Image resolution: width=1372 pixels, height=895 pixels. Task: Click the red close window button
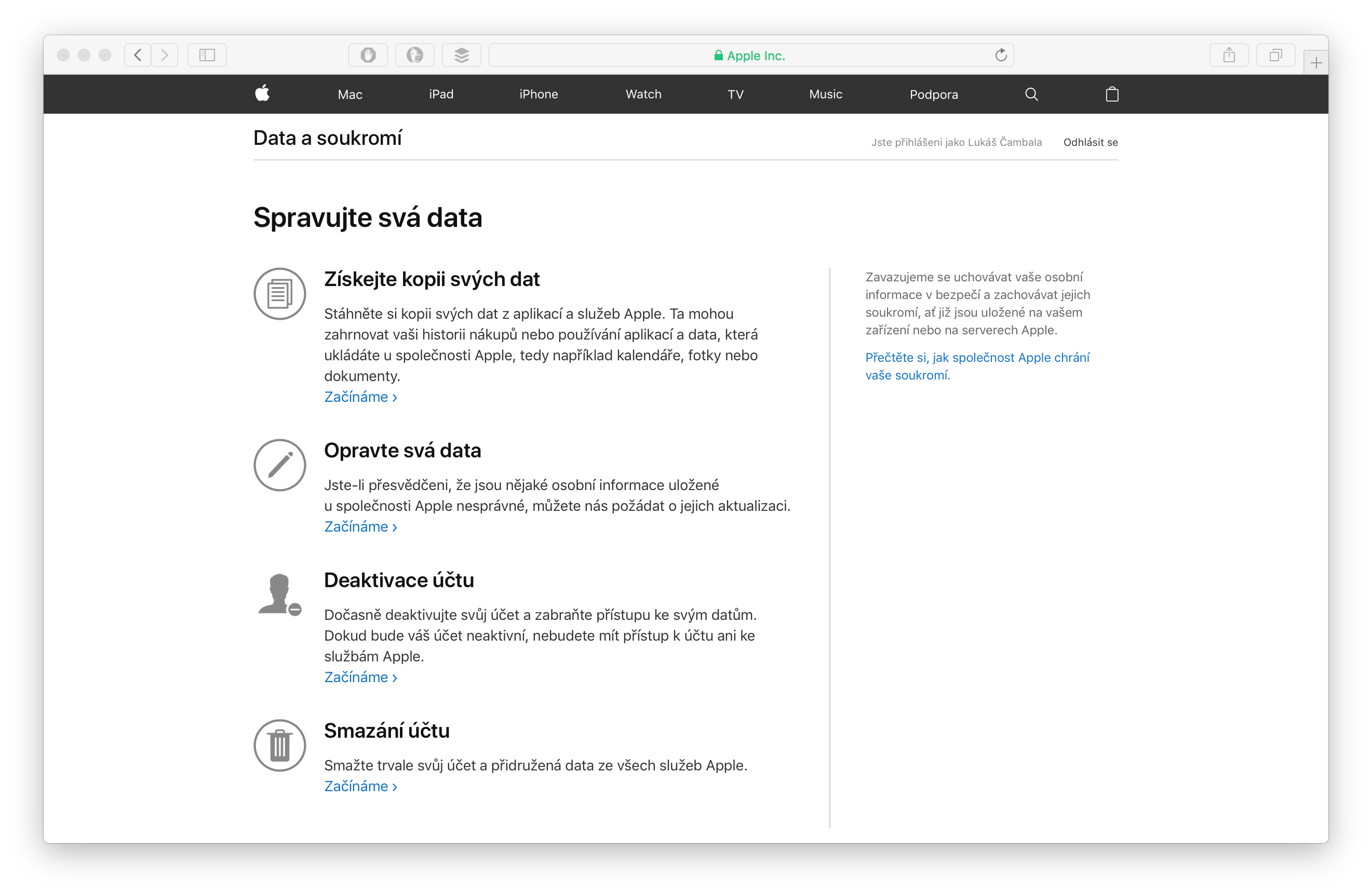pyautogui.click(x=63, y=56)
